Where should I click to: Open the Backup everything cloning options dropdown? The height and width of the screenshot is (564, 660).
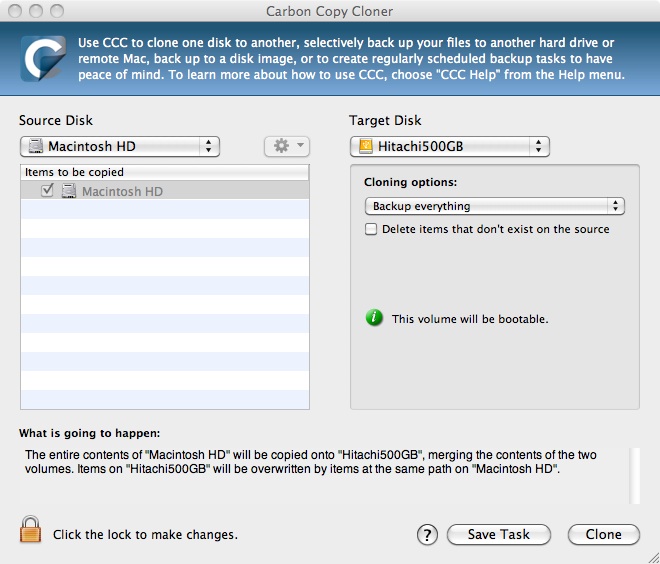[x=495, y=206]
